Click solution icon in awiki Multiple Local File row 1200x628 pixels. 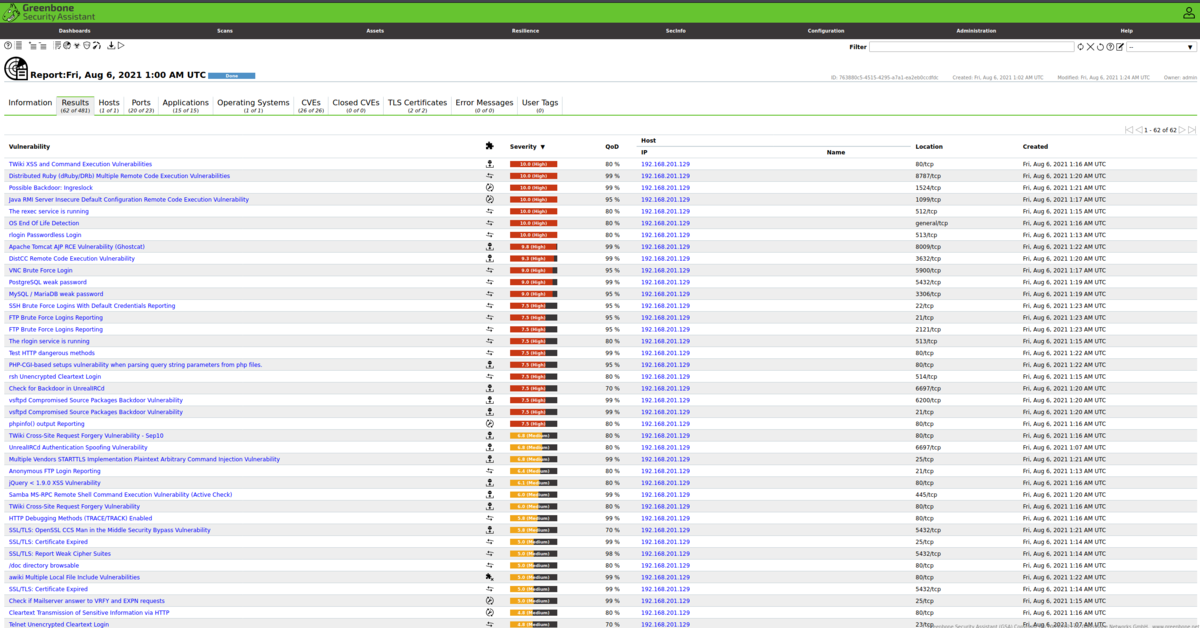[490, 577]
